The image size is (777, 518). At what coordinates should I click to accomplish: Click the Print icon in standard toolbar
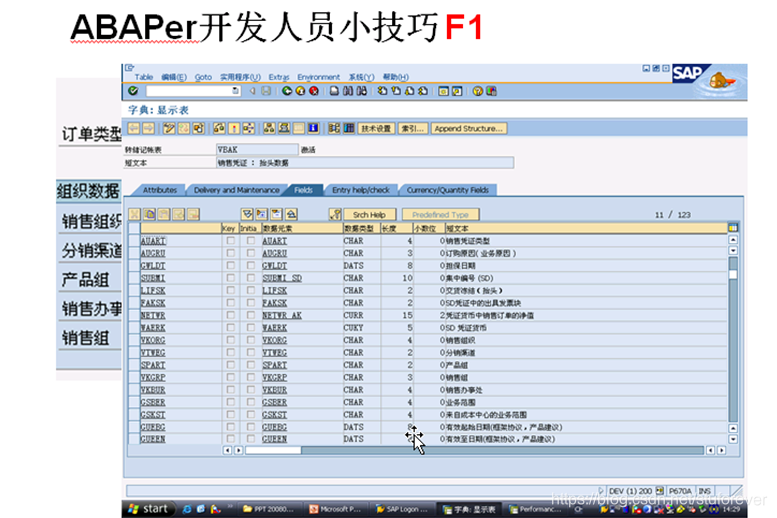point(334,91)
